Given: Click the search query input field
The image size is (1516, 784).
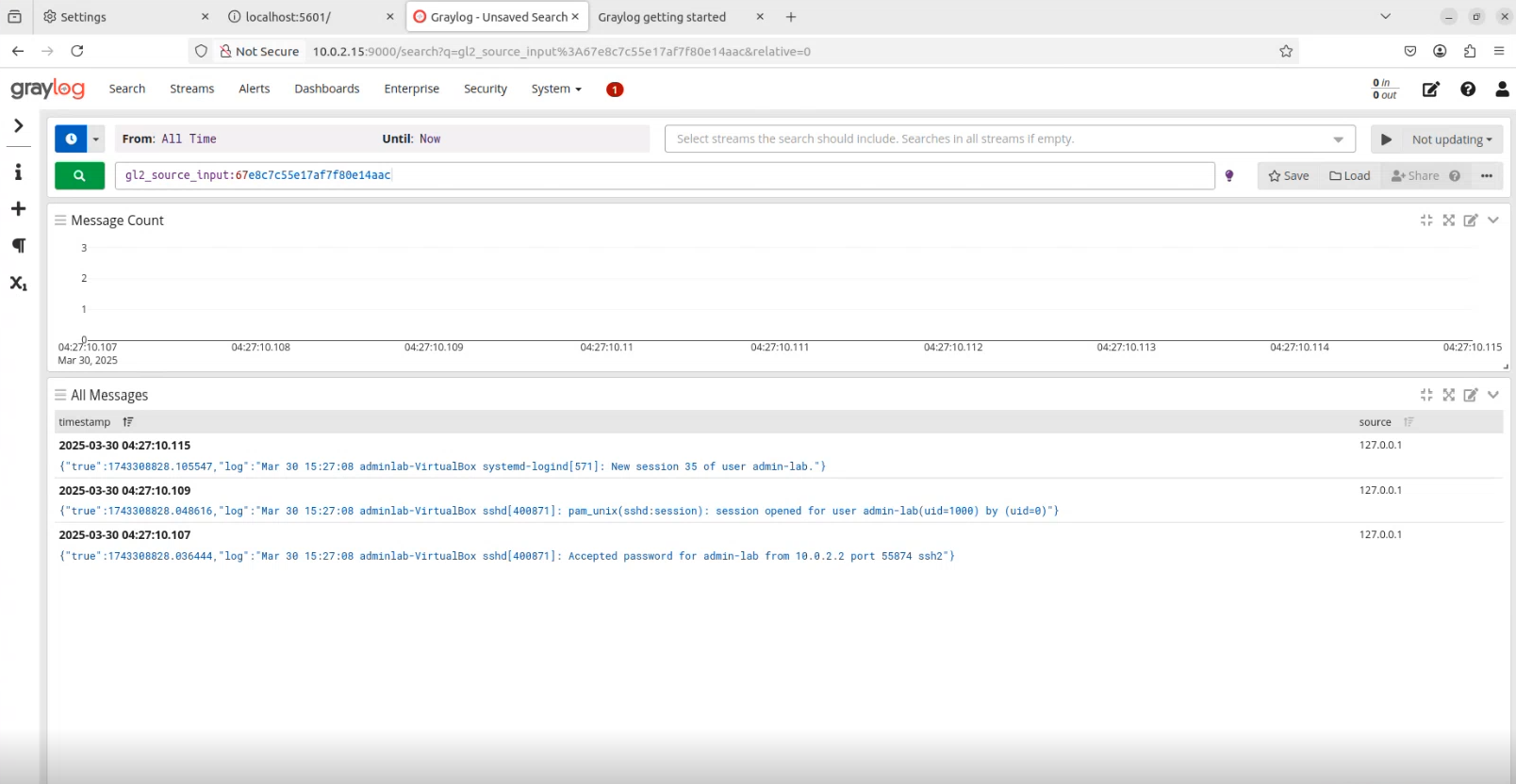Looking at the screenshot, I should [665, 175].
